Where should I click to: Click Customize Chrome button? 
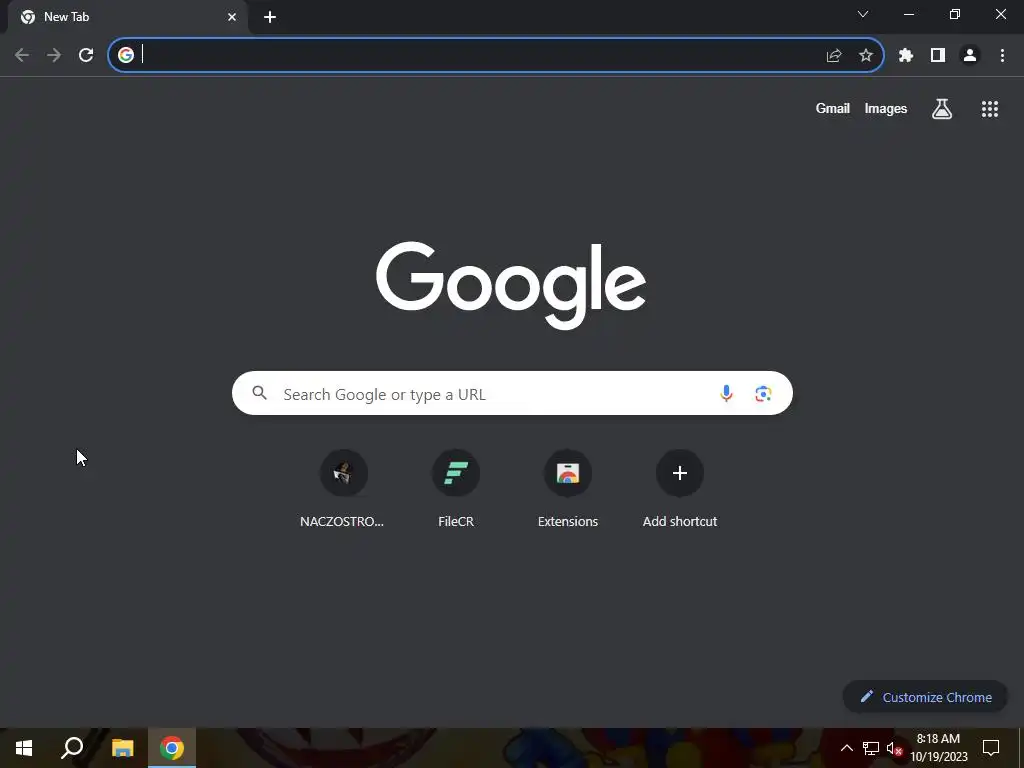click(925, 697)
